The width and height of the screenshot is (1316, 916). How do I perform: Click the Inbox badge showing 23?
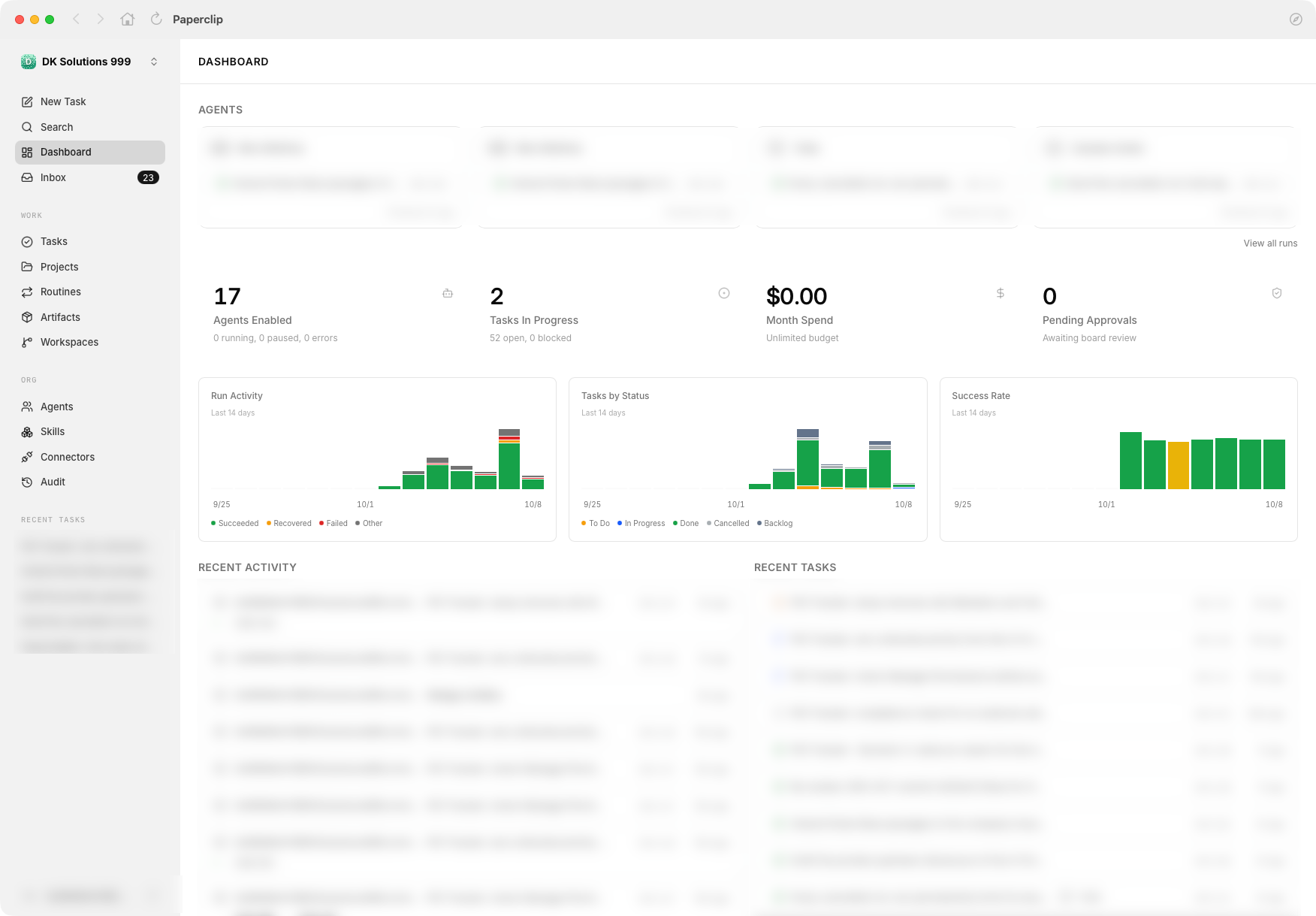pyautogui.click(x=148, y=177)
